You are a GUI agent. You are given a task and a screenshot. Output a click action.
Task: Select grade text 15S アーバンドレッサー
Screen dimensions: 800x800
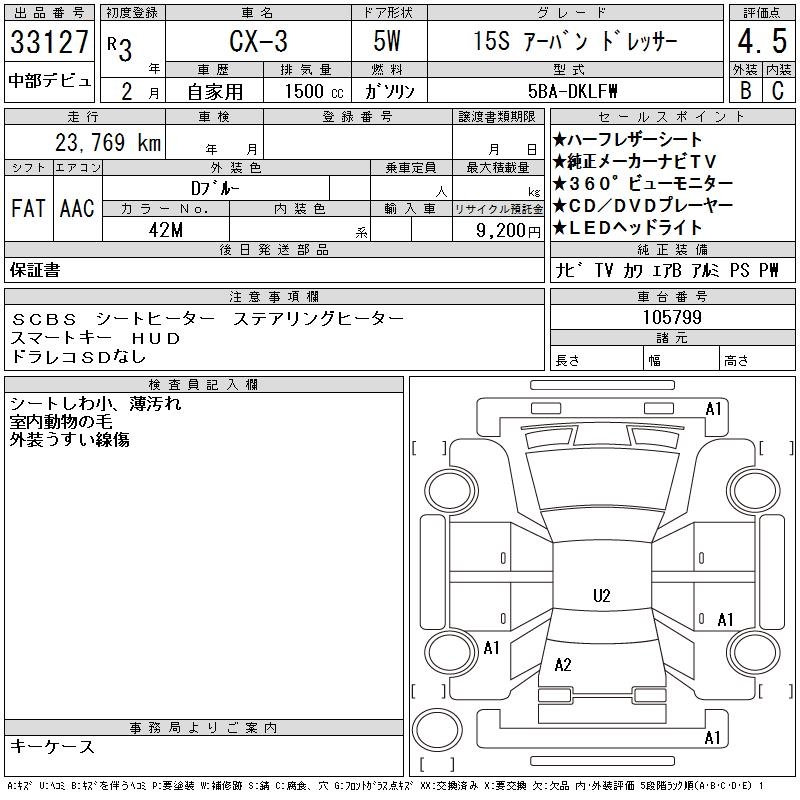(x=575, y=41)
